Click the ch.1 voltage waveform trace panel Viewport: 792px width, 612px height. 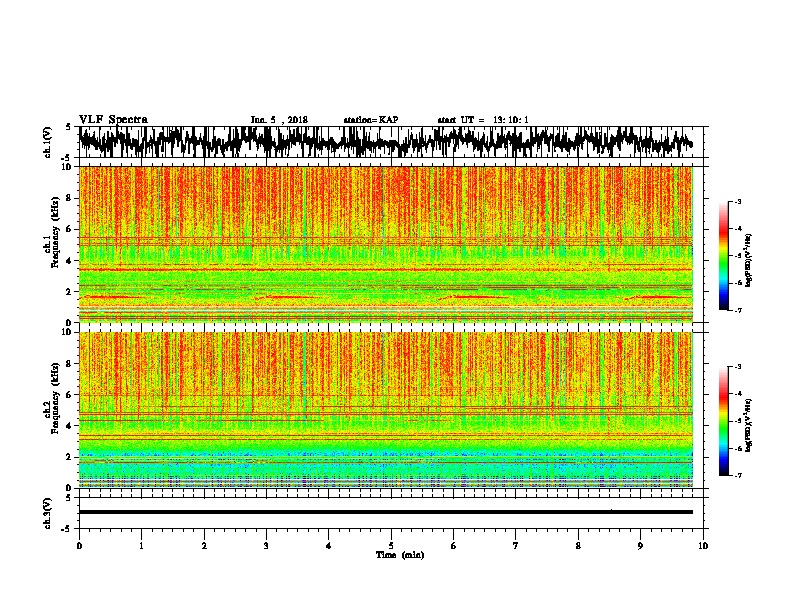click(x=390, y=142)
